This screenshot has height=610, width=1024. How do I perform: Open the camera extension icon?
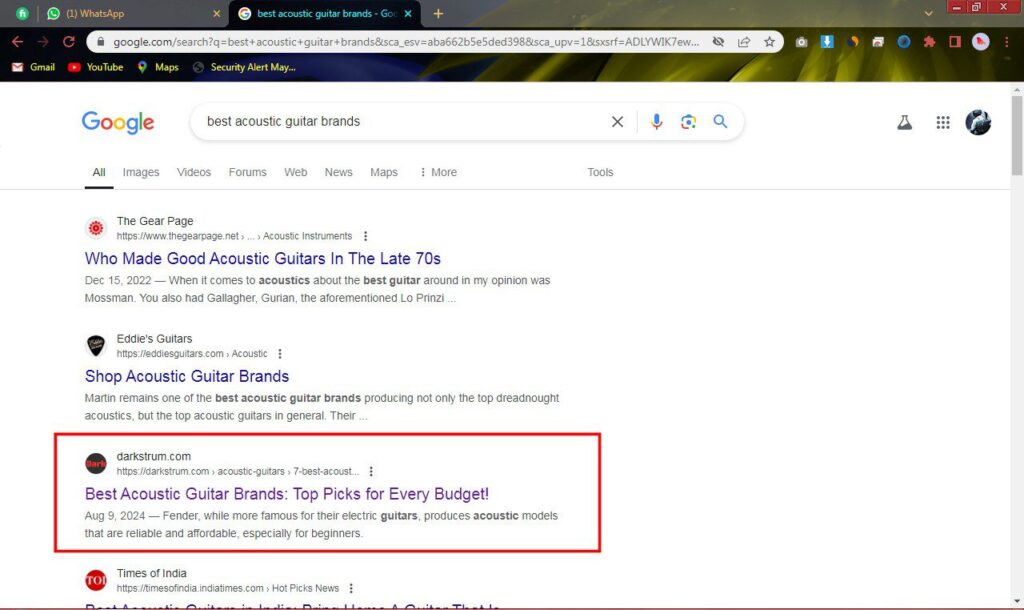[801, 42]
